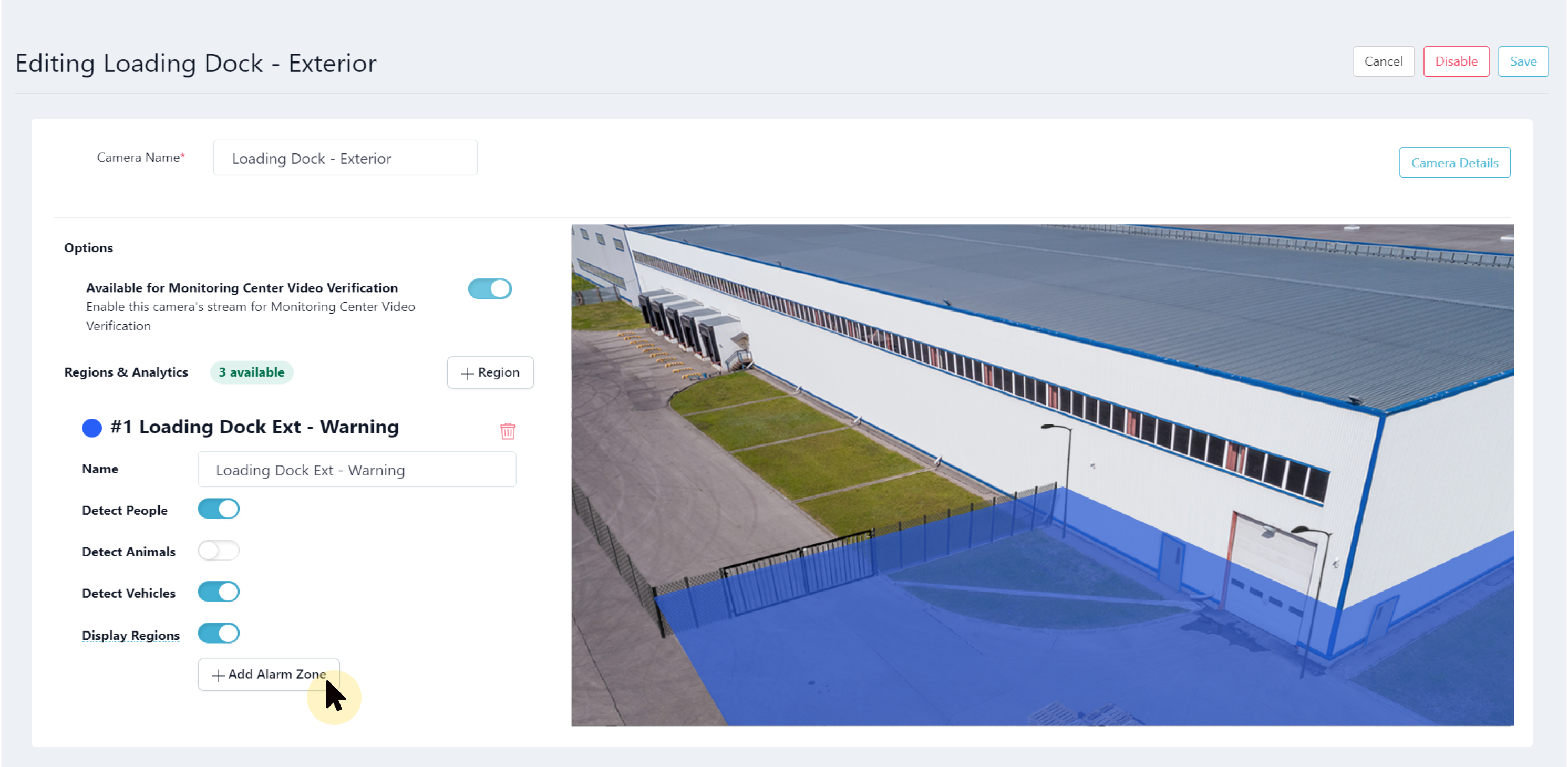Toggle the Display Regions switch

pyautogui.click(x=219, y=633)
